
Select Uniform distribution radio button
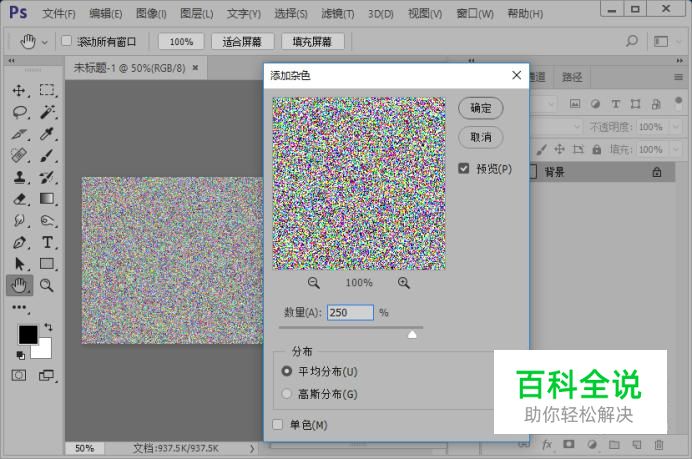(x=286, y=371)
